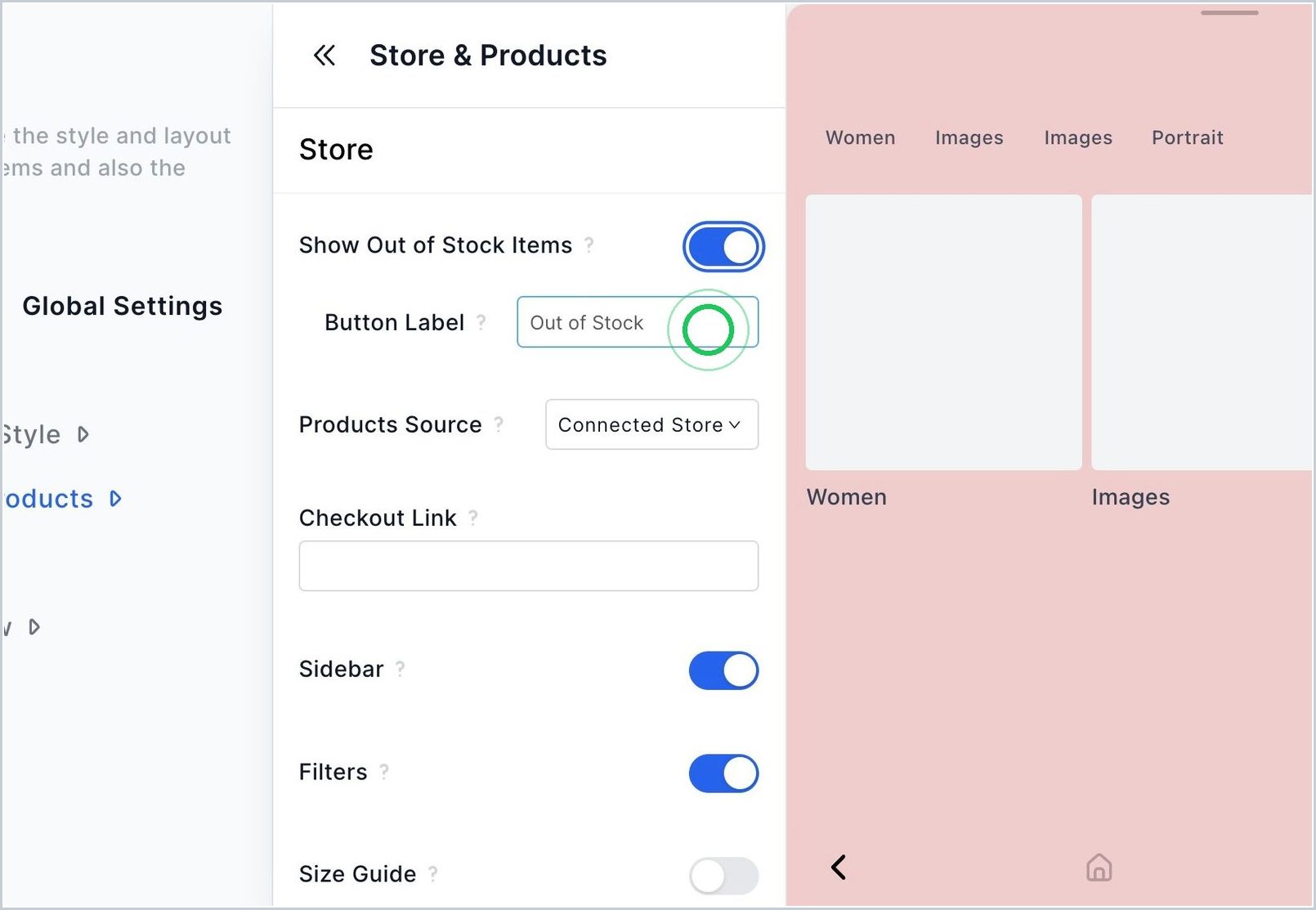1316x910 pixels.
Task: Collapse panel with double chevron icon
Action: tap(325, 56)
